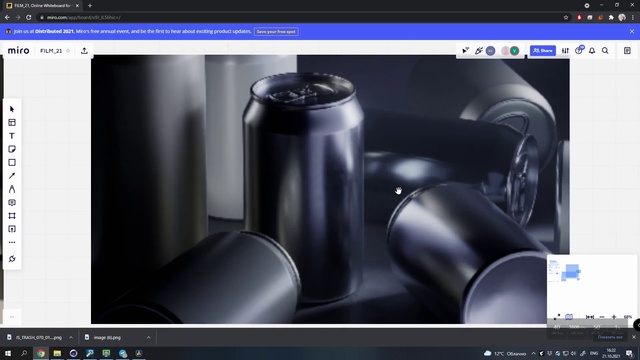Open board search magnifier
This screenshot has width=640, height=360.
pos(605,51)
